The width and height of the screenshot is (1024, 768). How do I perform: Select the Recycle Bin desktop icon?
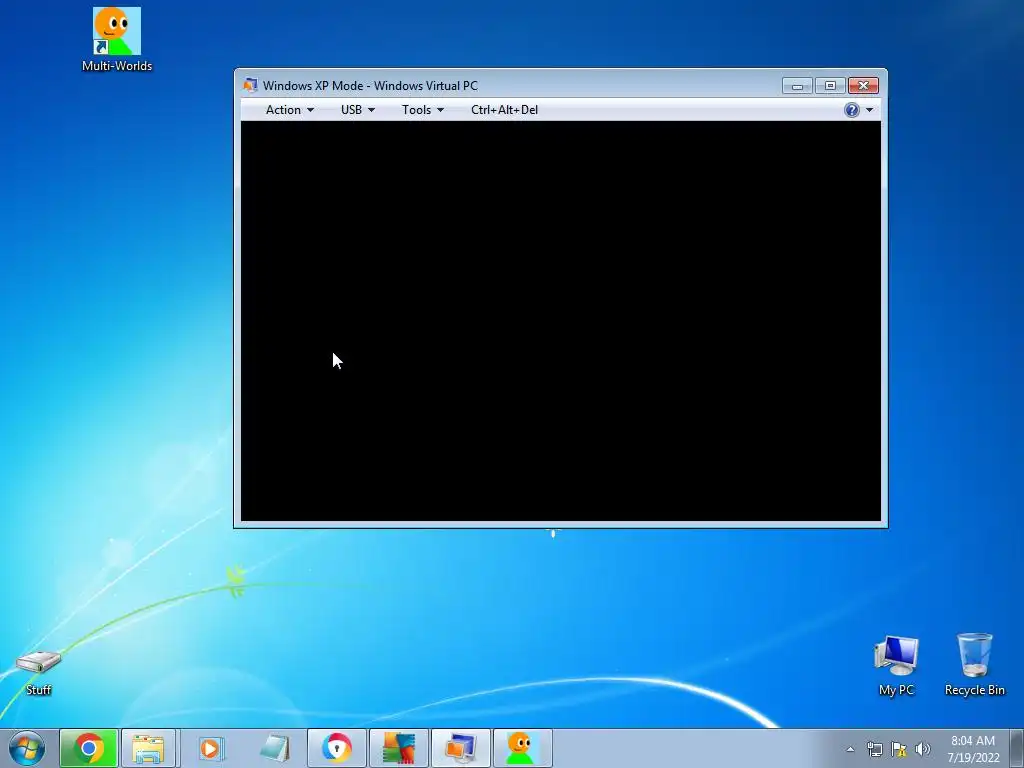coord(974,665)
